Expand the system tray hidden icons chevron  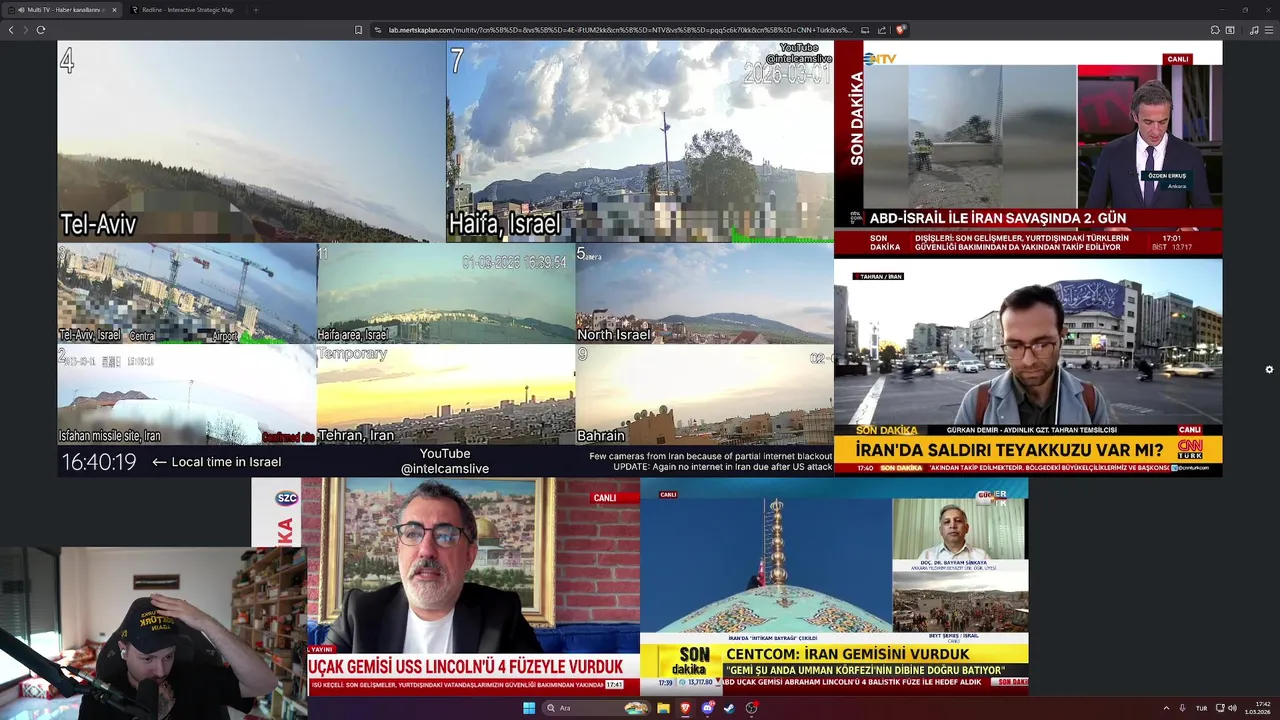(1166, 708)
